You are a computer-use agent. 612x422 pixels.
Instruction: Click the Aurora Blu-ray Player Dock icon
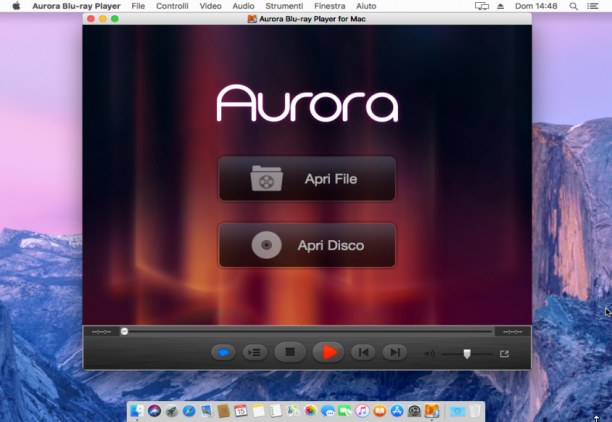tap(432, 411)
